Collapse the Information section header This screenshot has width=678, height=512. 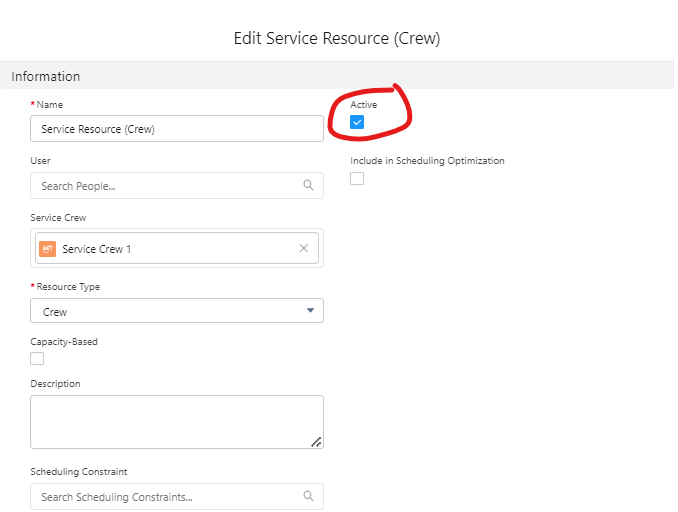point(46,76)
